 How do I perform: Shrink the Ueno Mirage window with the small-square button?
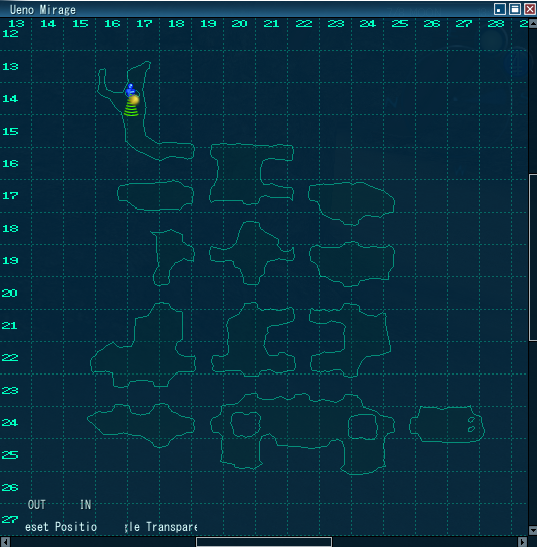(500, 9)
